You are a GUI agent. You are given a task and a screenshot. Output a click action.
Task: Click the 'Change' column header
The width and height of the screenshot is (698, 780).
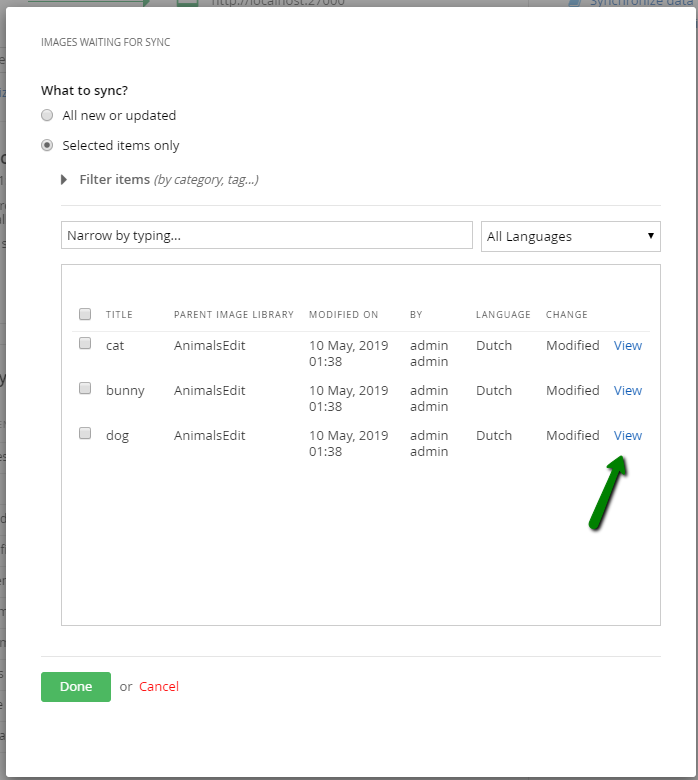pyautogui.click(x=567, y=314)
